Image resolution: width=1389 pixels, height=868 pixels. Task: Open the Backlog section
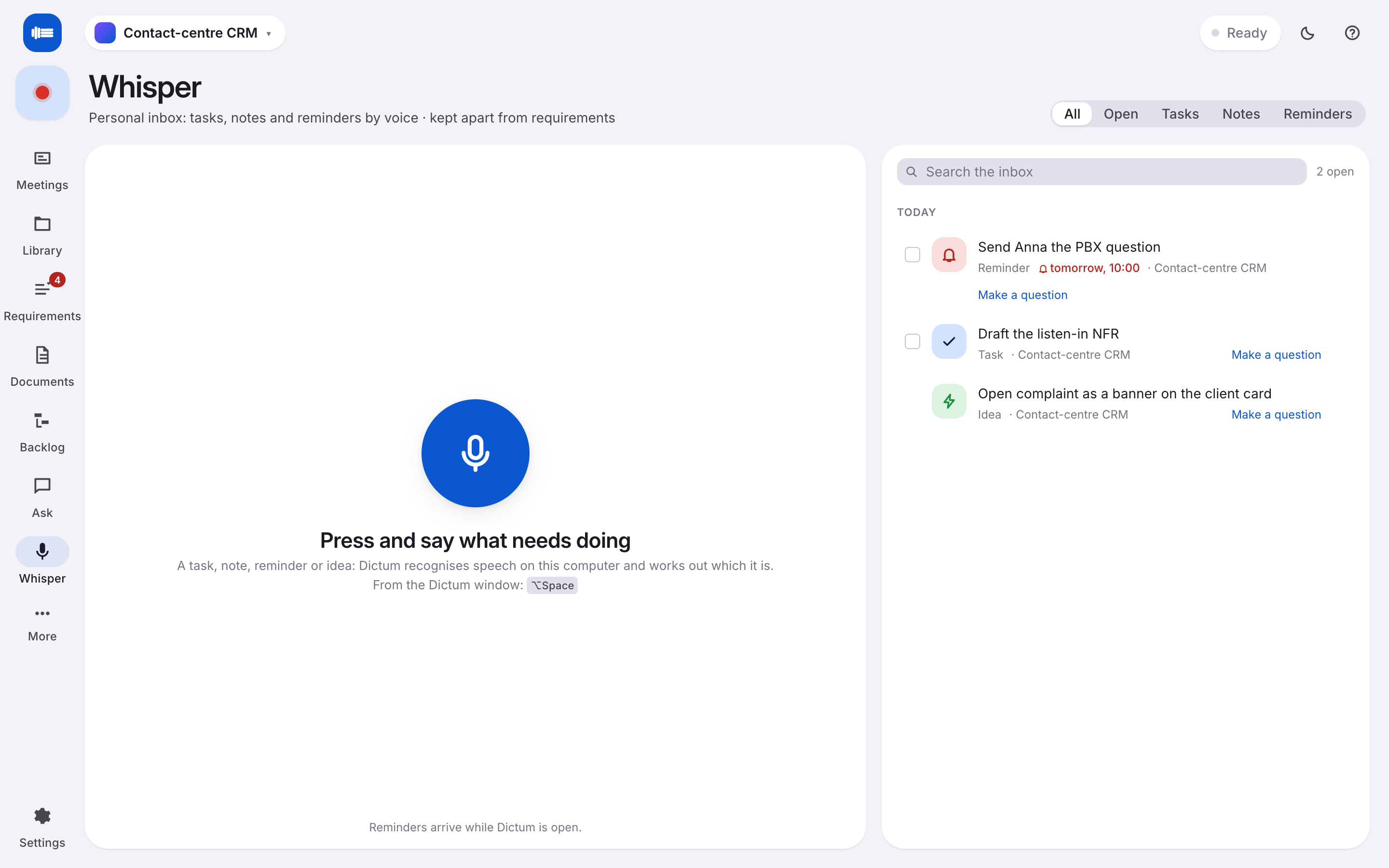click(42, 432)
